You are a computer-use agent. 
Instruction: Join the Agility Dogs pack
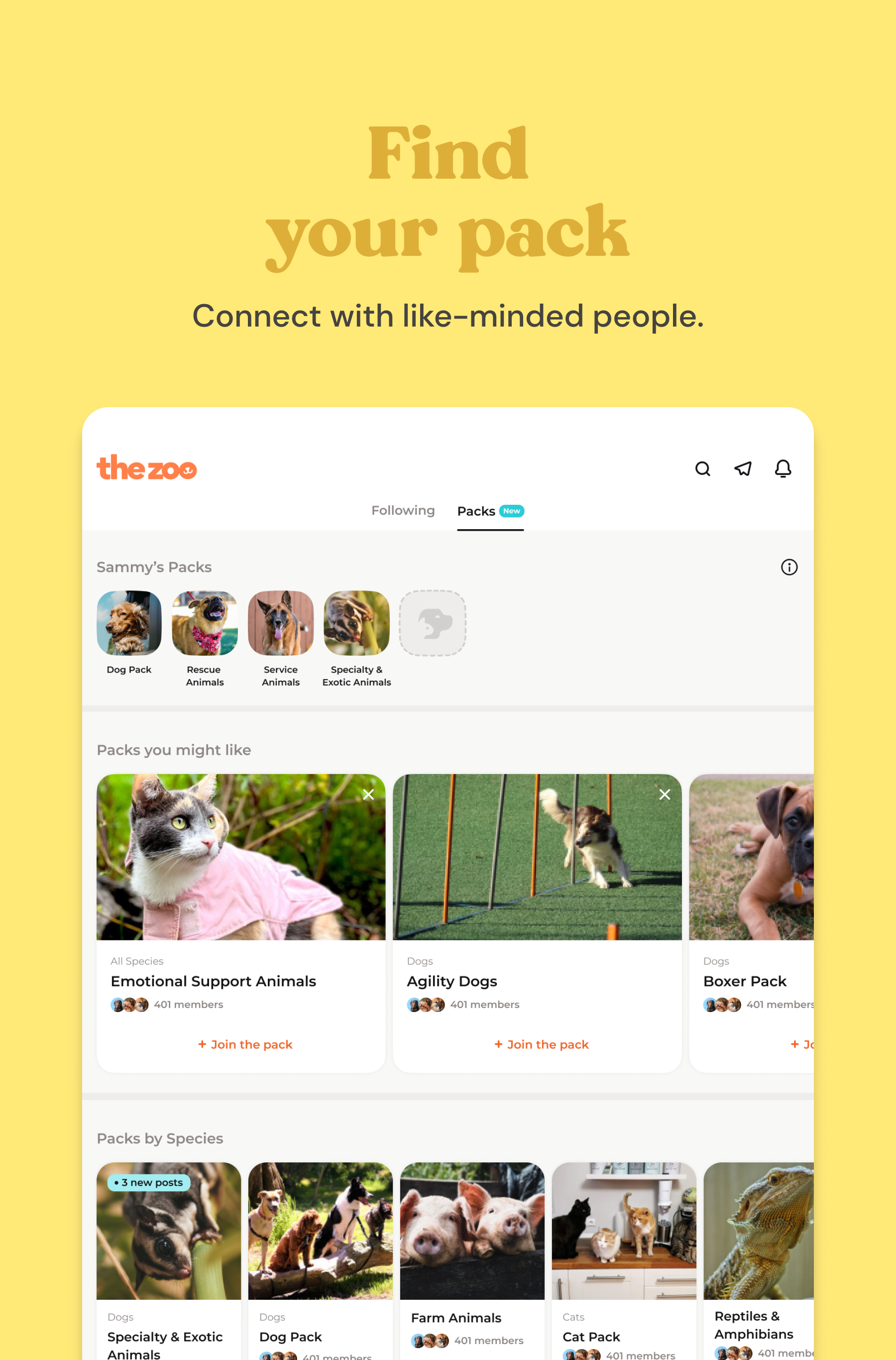tap(541, 1044)
